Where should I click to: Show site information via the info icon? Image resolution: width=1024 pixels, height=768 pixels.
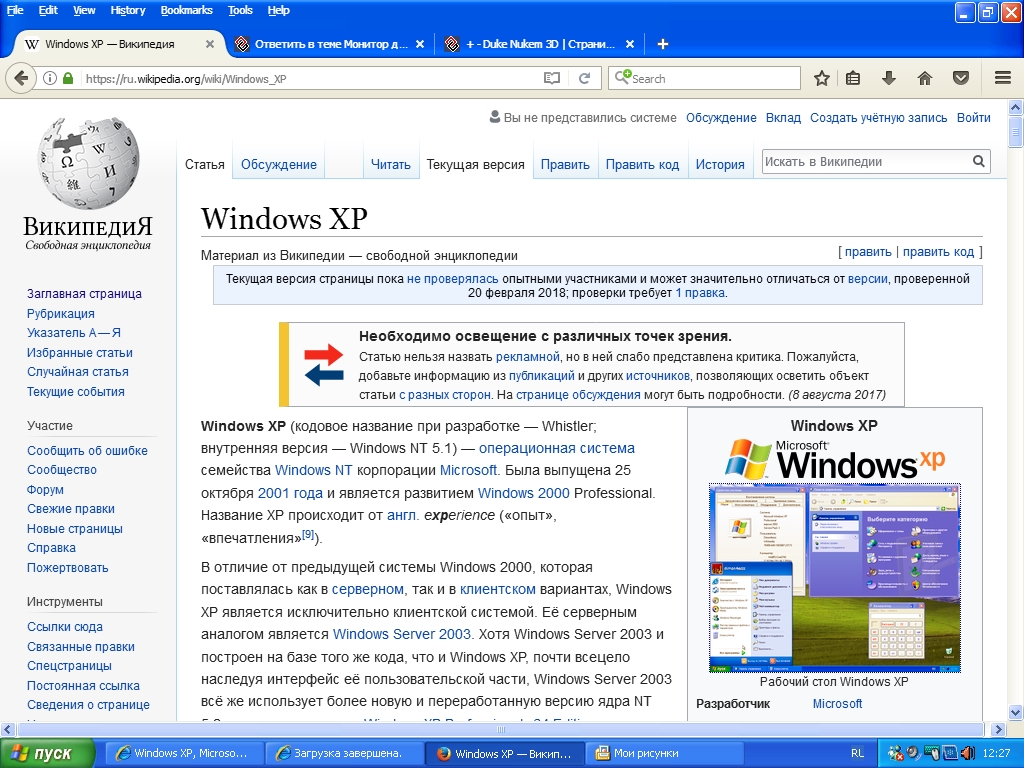pos(50,78)
